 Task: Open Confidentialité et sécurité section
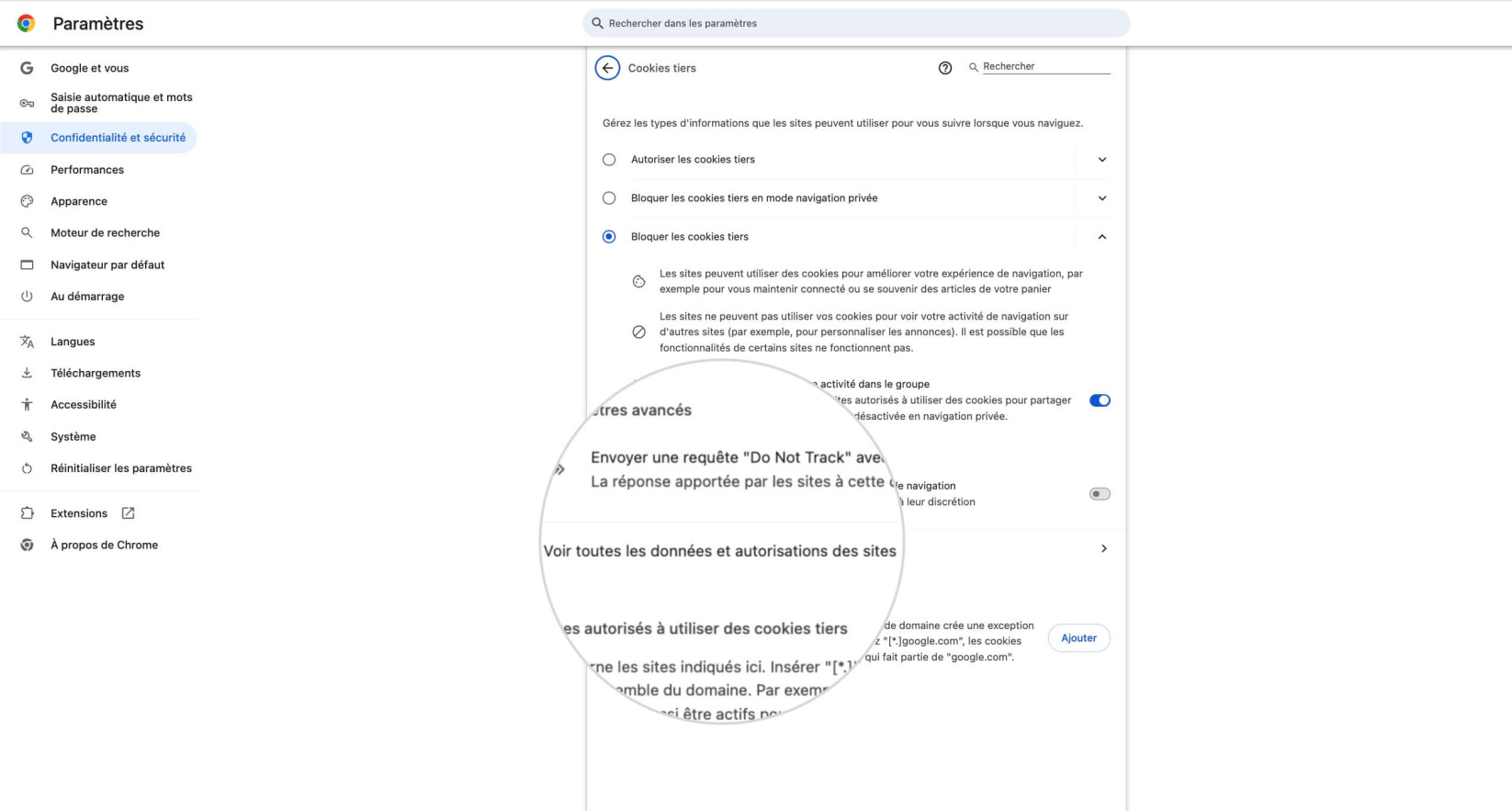pos(98,138)
